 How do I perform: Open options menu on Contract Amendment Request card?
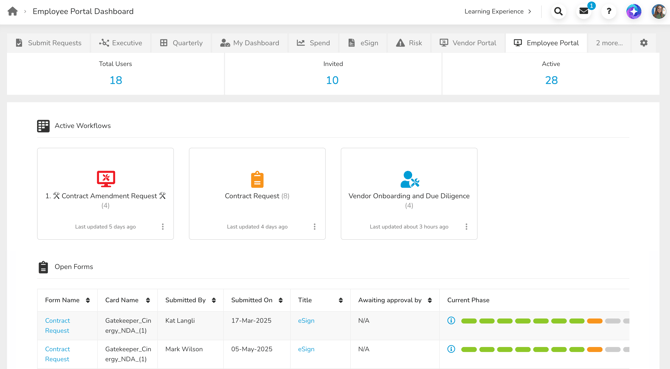[163, 227]
